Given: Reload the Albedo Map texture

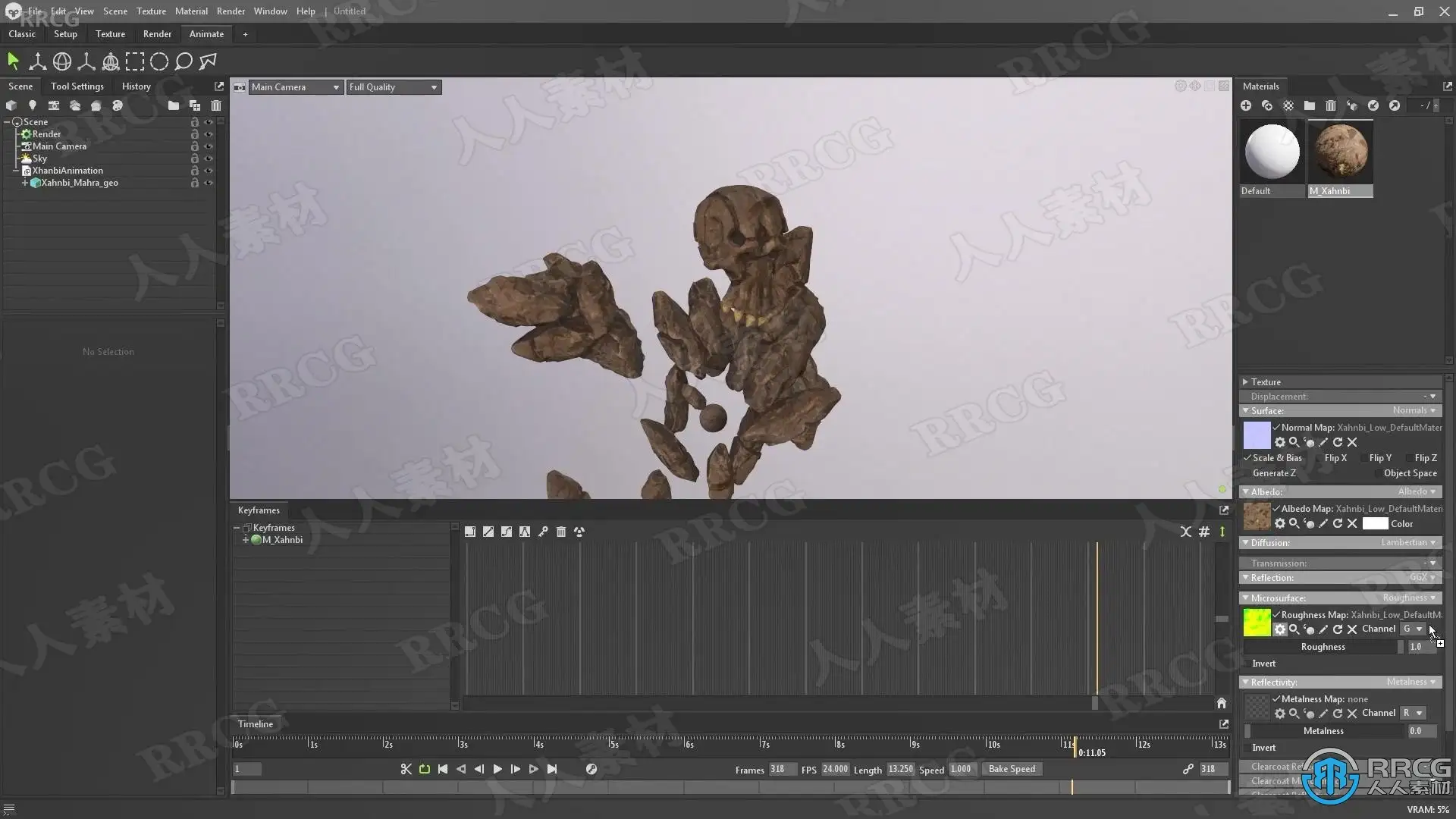Looking at the screenshot, I should [1338, 523].
